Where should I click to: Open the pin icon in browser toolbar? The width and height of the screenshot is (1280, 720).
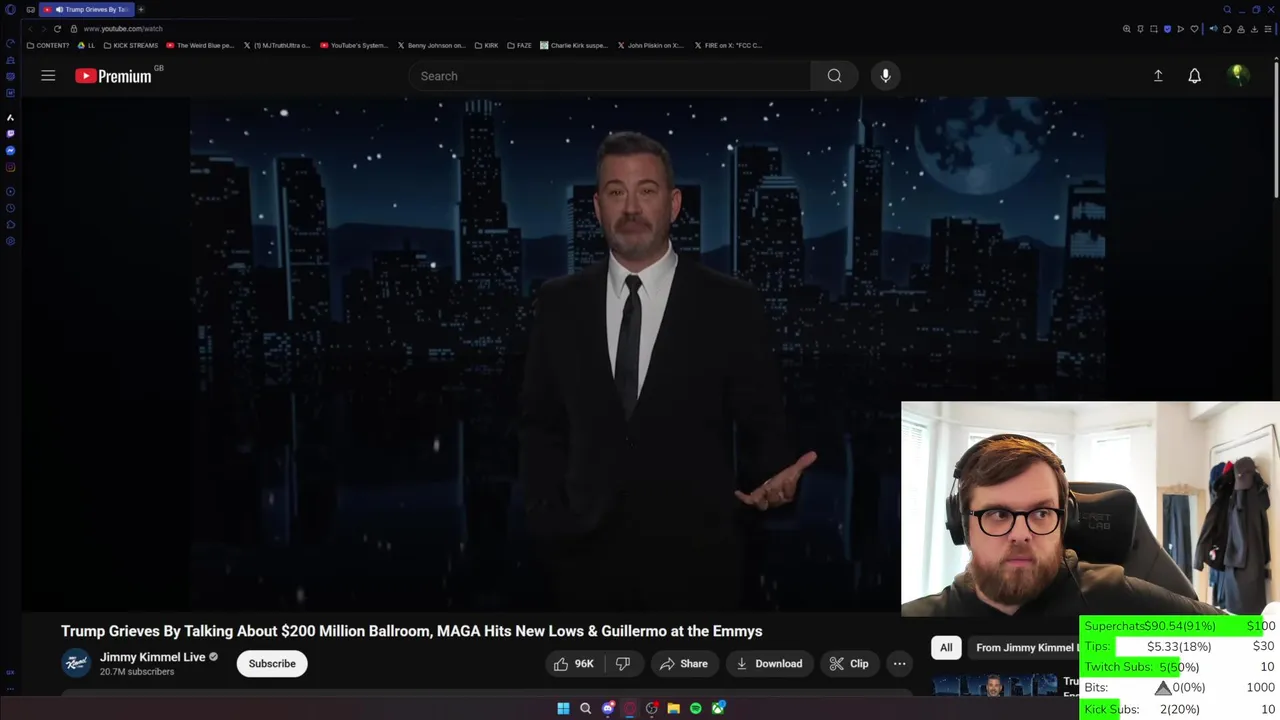tap(1140, 29)
